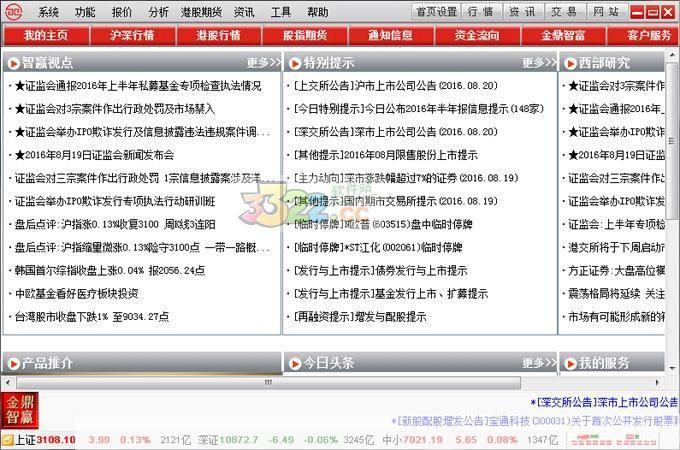Open the 资讯 menu
Screen dimensions: 680x450
click(x=244, y=12)
